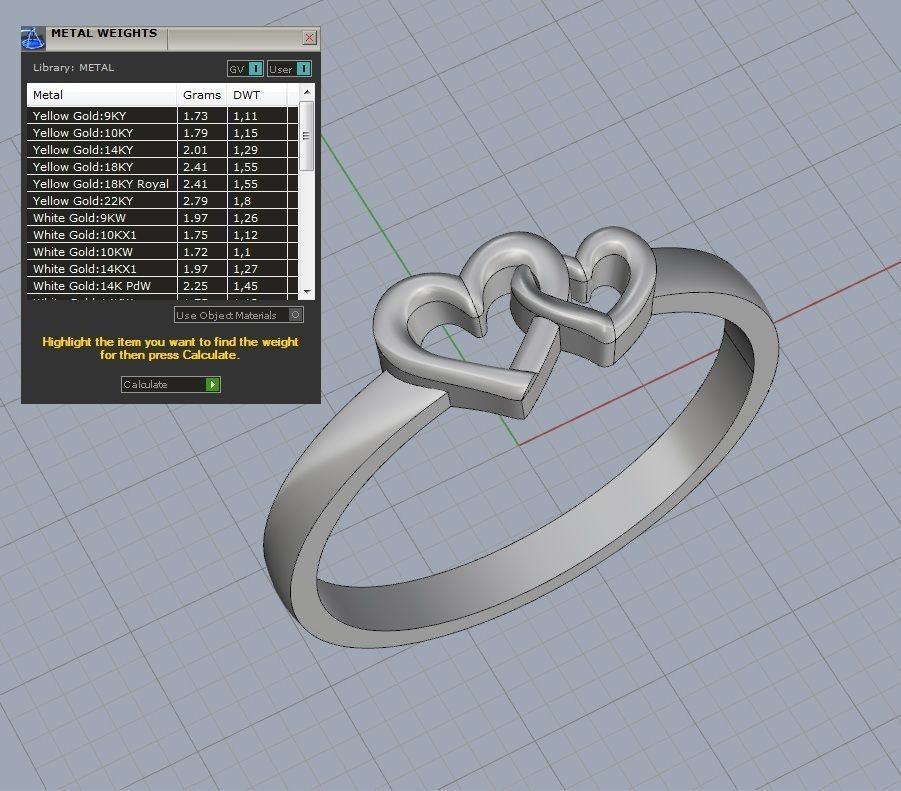This screenshot has height=791, width=901.
Task: Click the scroll up arrow of metal list
Action: tap(307, 92)
